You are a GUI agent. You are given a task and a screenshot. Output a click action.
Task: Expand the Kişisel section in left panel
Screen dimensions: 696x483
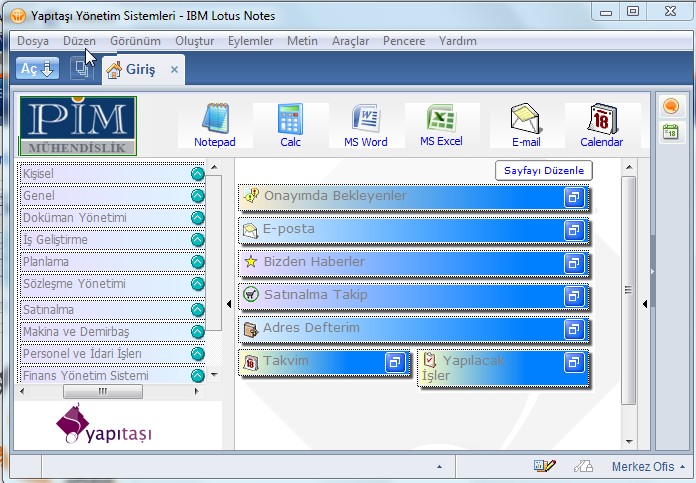pyautogui.click(x=197, y=174)
